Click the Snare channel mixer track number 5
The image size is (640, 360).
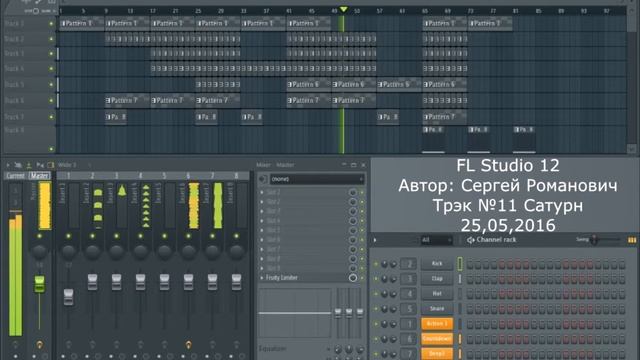[409, 309]
